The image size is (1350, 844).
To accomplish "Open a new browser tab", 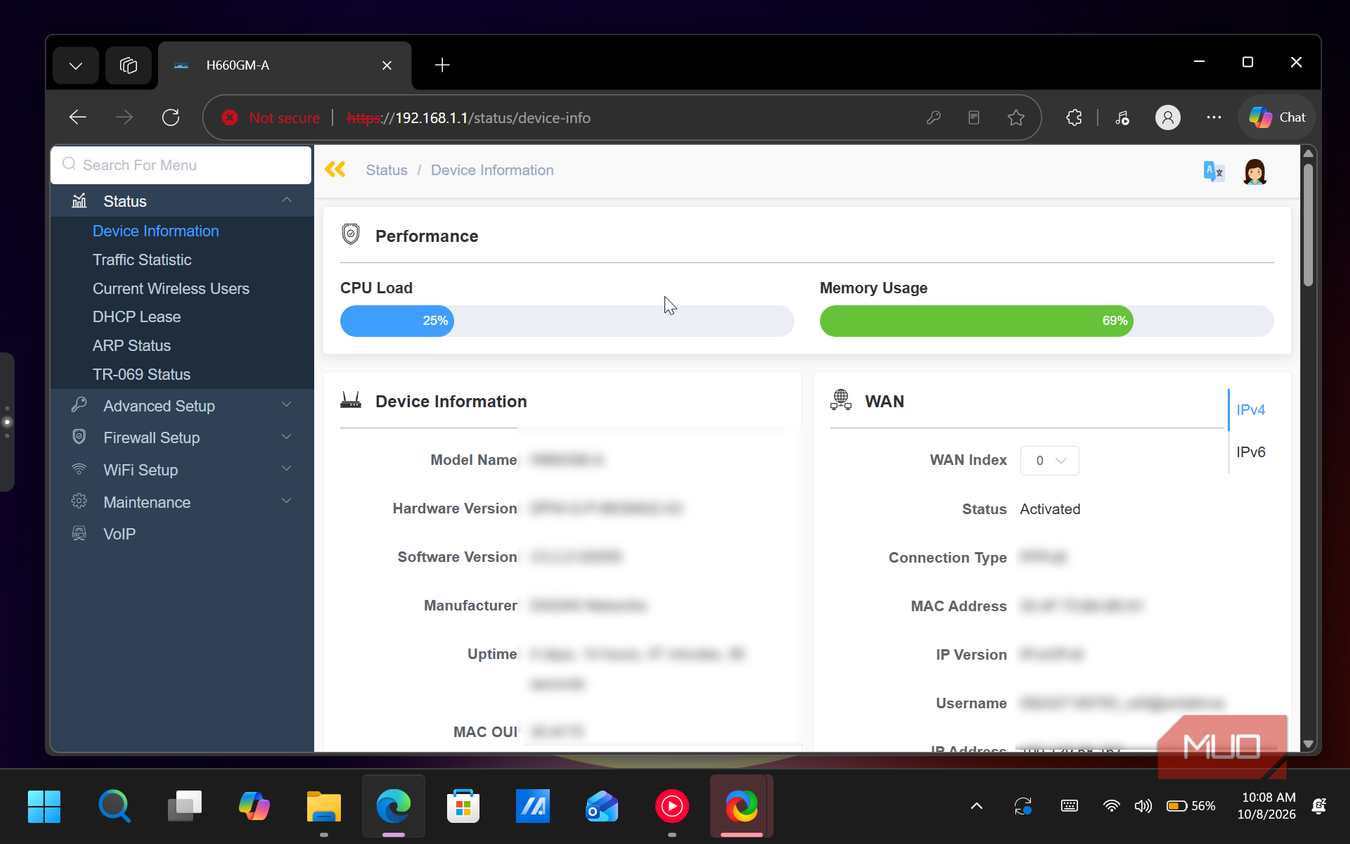I will 442,66.
